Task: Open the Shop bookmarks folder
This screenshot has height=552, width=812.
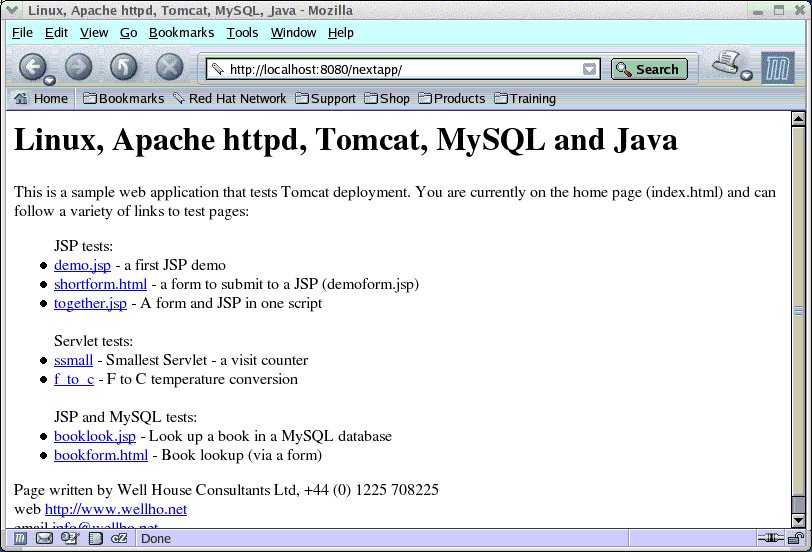Action: click(x=387, y=98)
